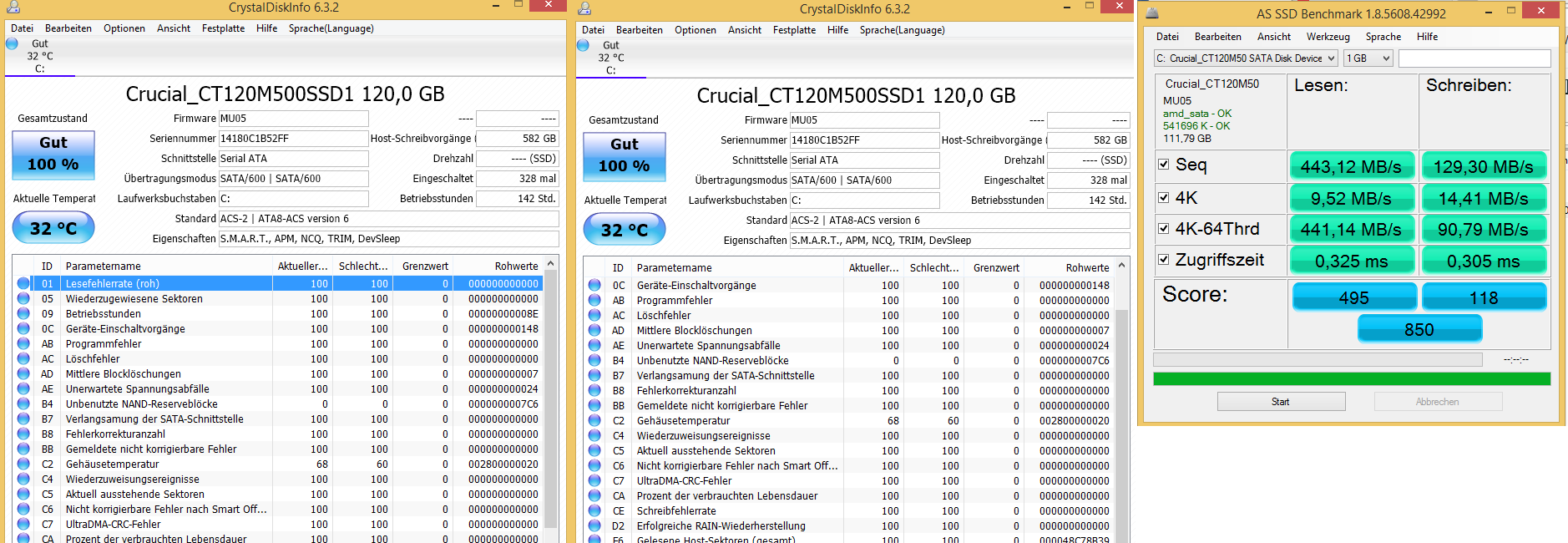Select Löschfehler row in left window
This screenshot has width=1568, height=543.
279,358
